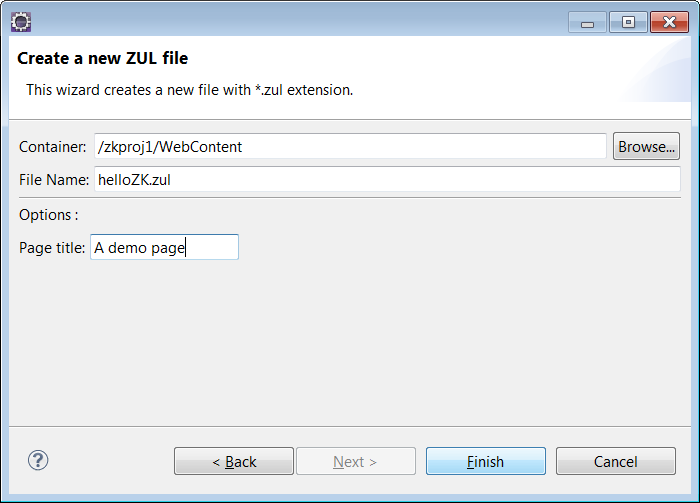This screenshot has width=700, height=503.
Task: Focus the Container path input field
Action: (x=350, y=146)
